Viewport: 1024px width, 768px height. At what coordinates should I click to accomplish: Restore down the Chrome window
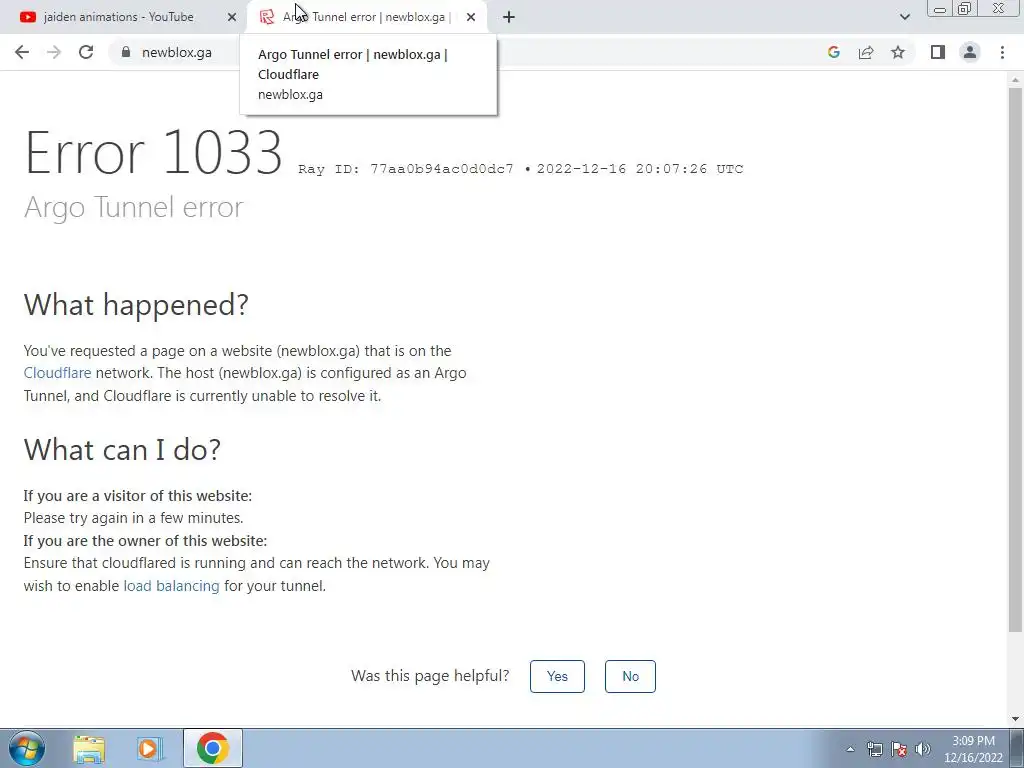point(965,9)
